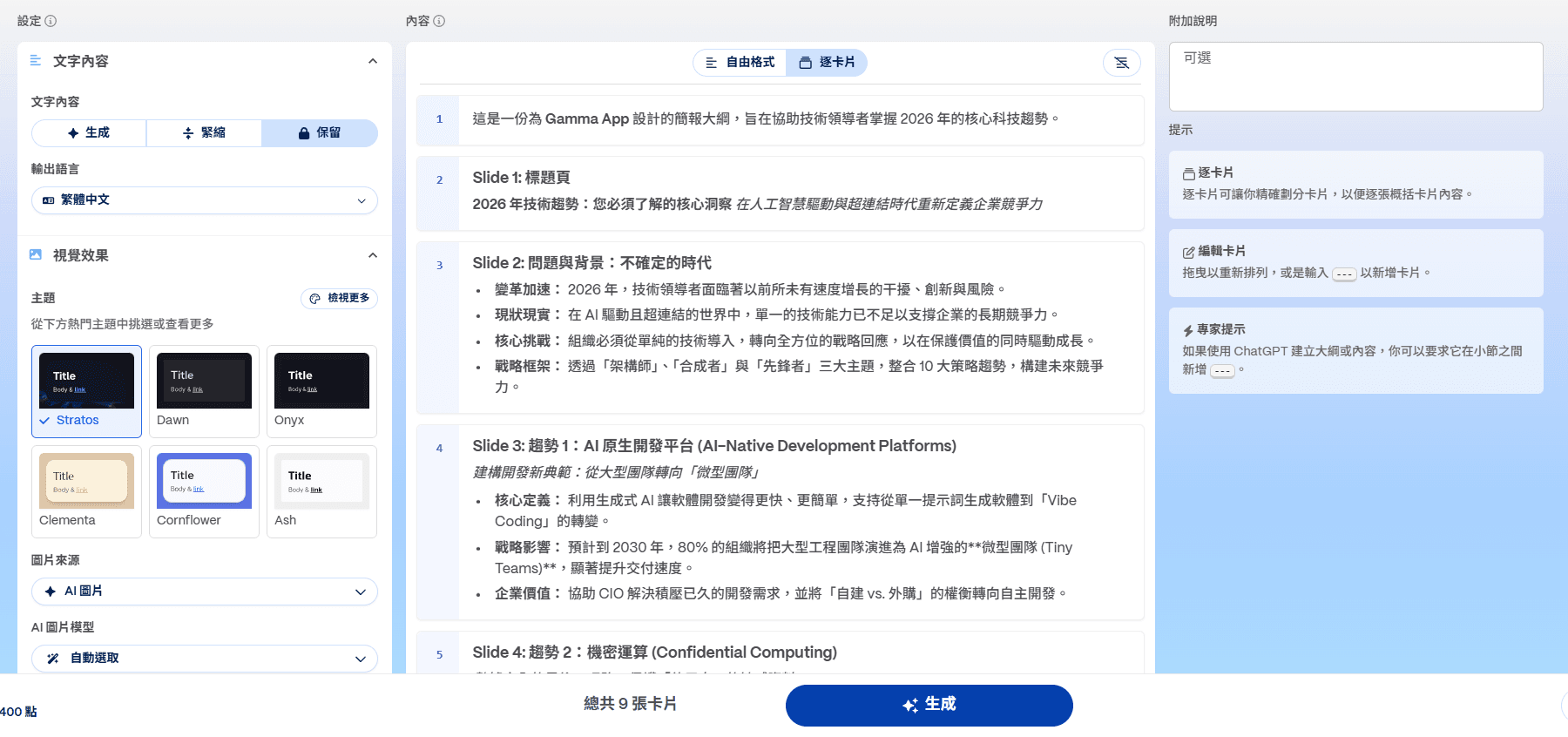Select the 生成 text content mode
The width and height of the screenshot is (1568, 737).
click(x=89, y=133)
